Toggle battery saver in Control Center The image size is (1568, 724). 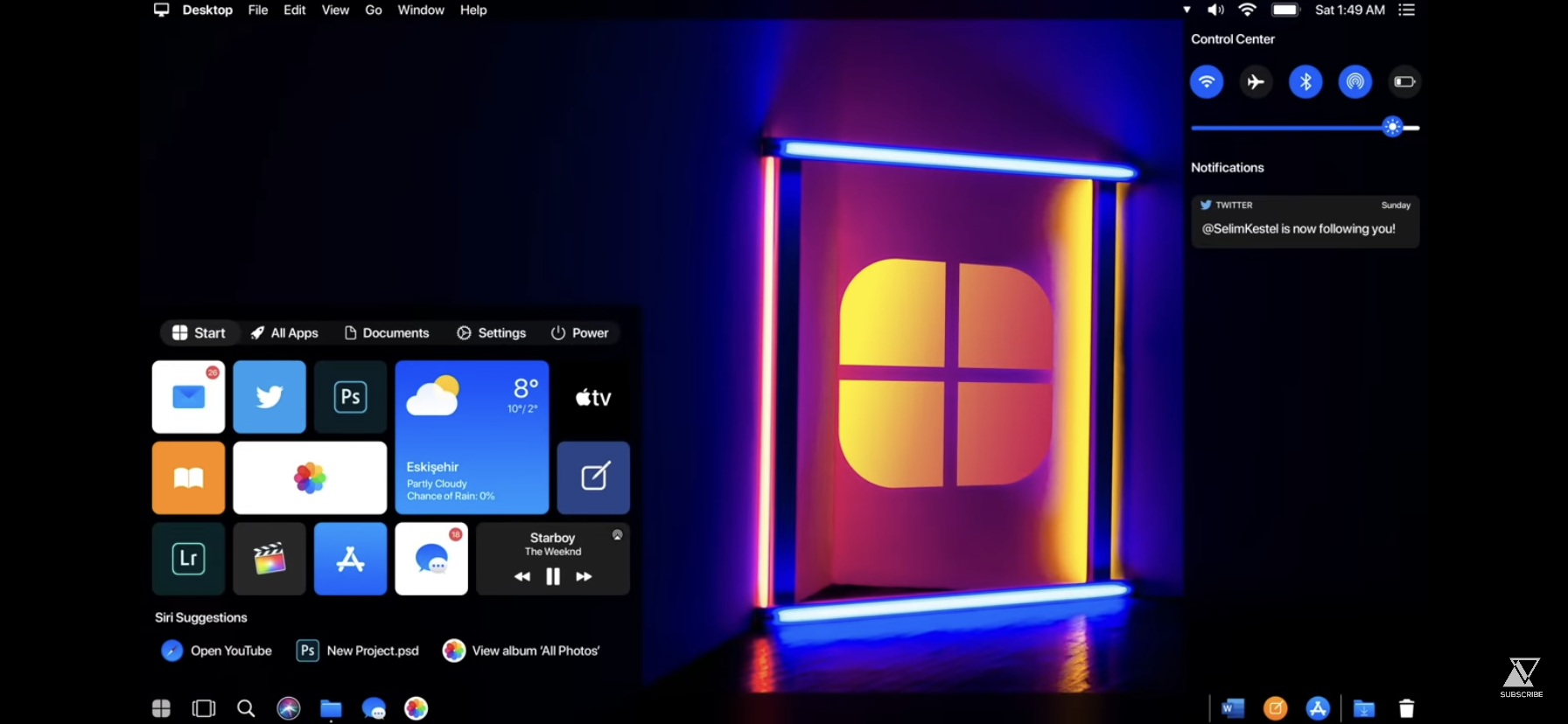1403,82
